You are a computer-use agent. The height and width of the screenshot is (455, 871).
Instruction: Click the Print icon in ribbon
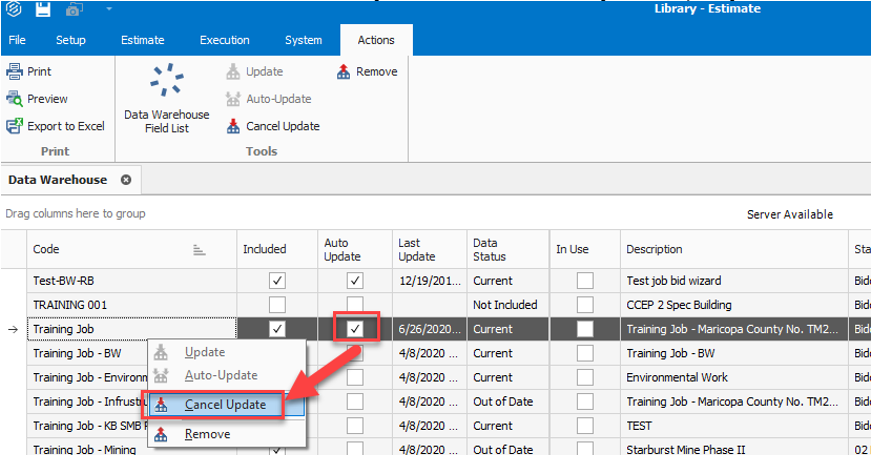pyautogui.click(x=15, y=72)
